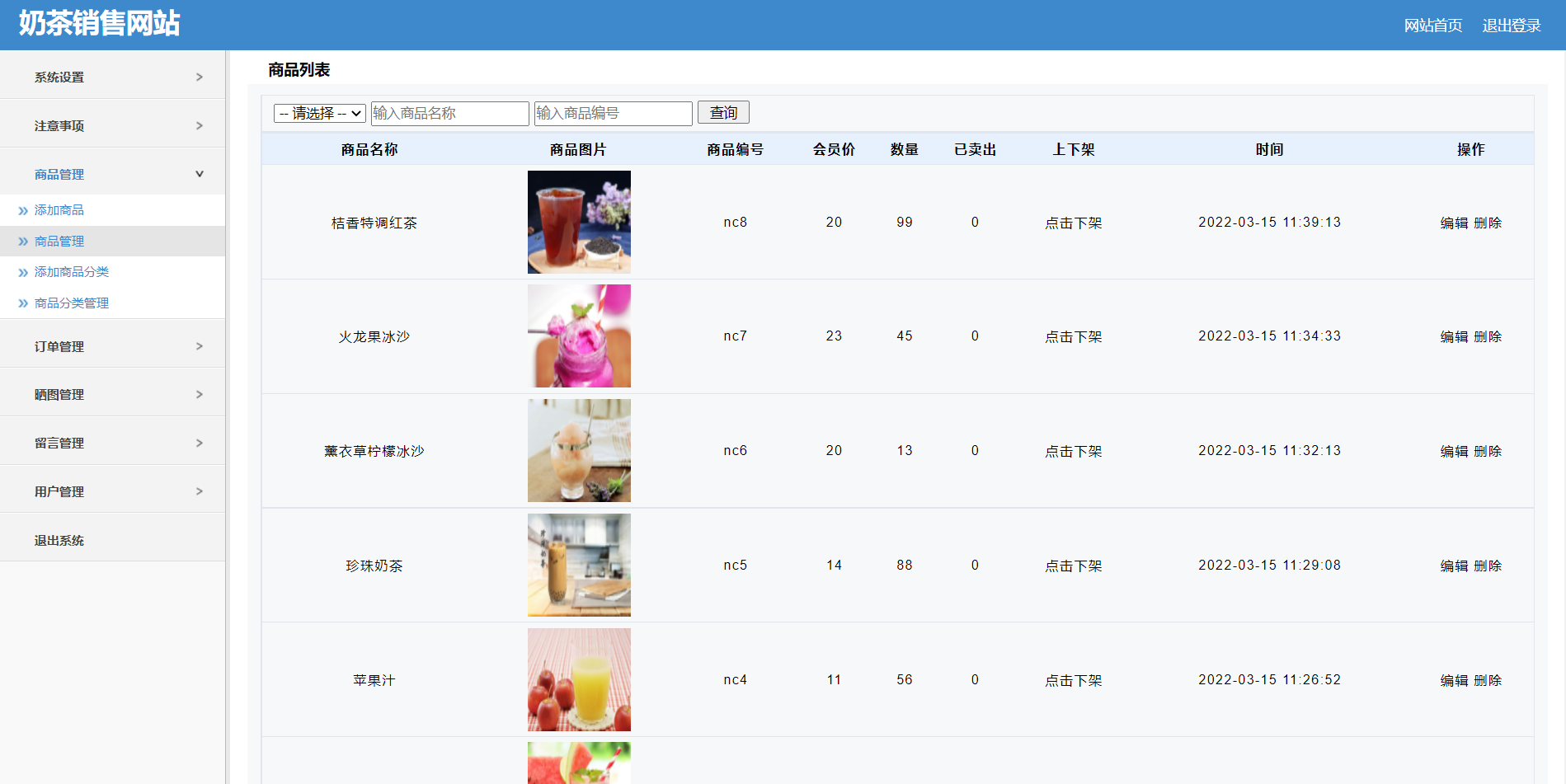1566x784 pixels.
Task: Delete the 薰衣草柠檬冰沙 product
Action: (x=1488, y=451)
